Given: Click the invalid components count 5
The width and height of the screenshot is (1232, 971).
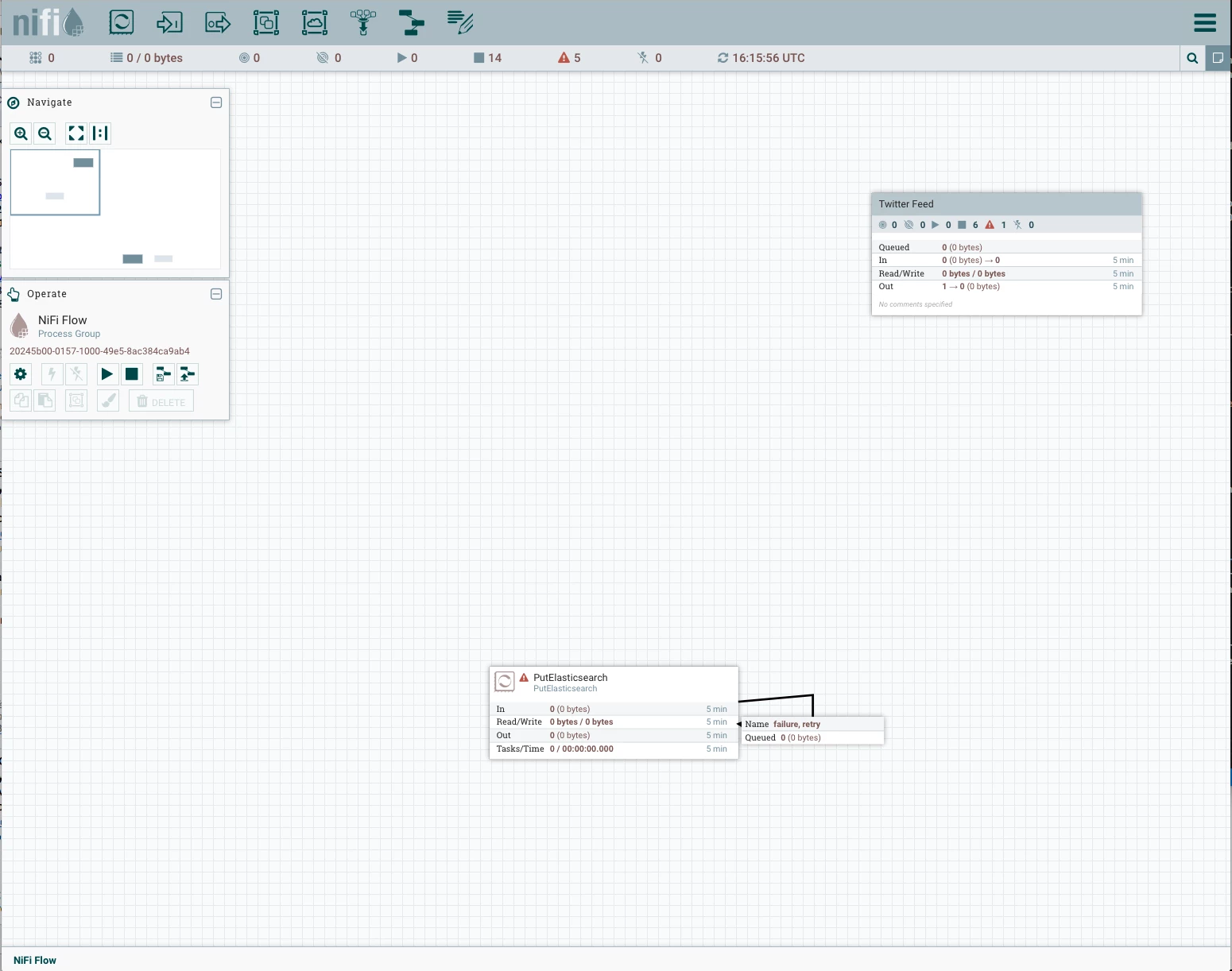Looking at the screenshot, I should click(x=570, y=58).
